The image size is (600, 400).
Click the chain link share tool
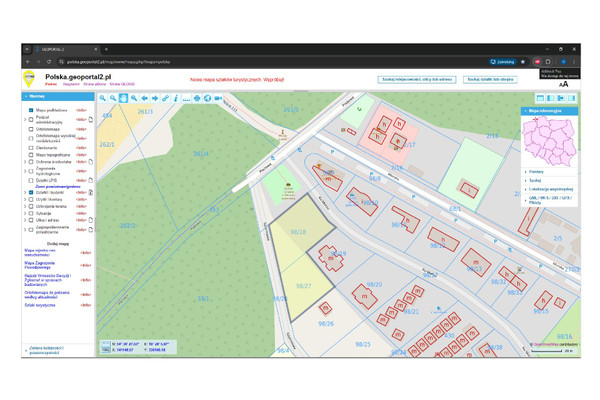(x=165, y=98)
